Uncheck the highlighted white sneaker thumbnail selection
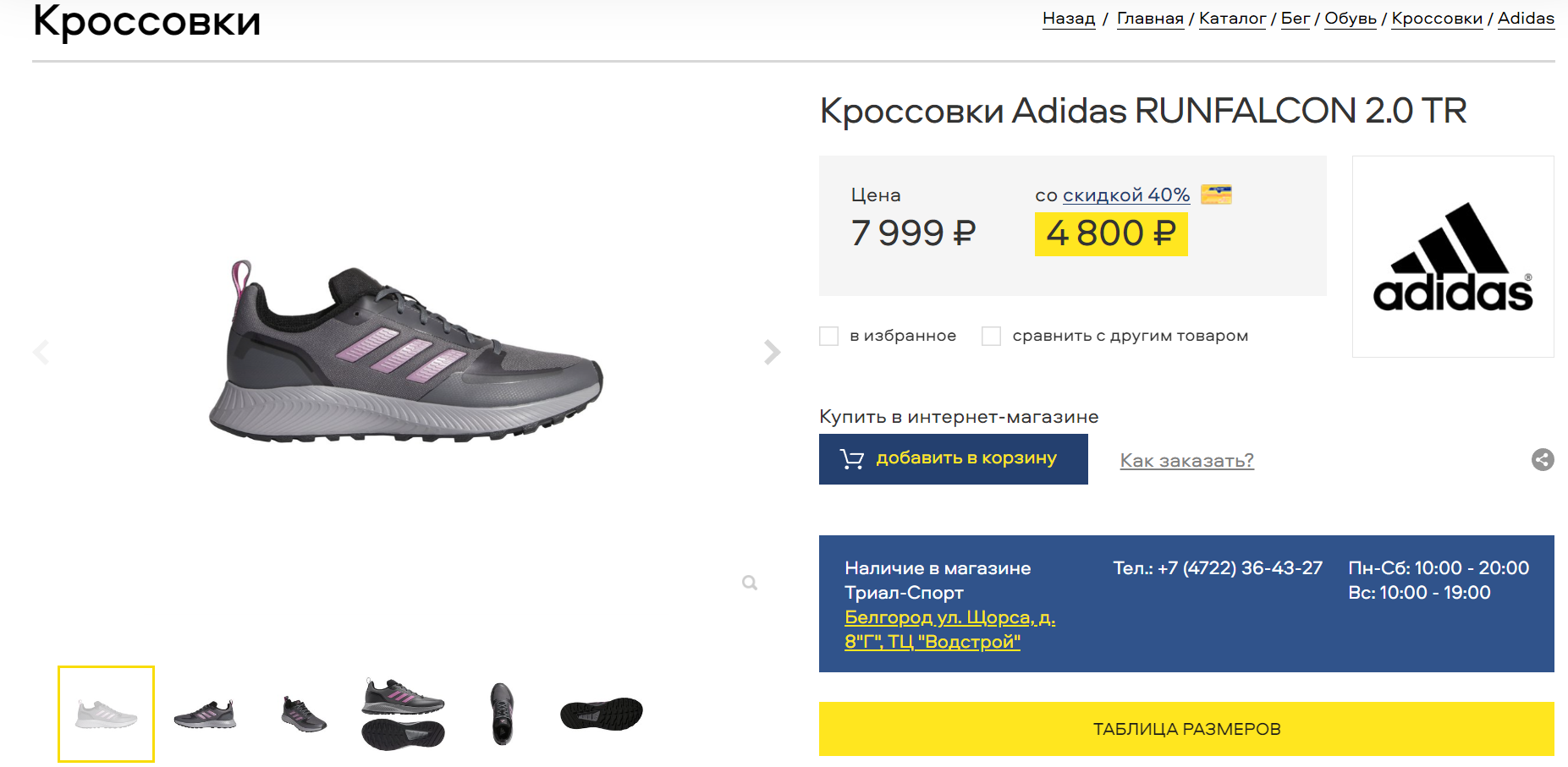This screenshot has width=1568, height=767. click(106, 715)
